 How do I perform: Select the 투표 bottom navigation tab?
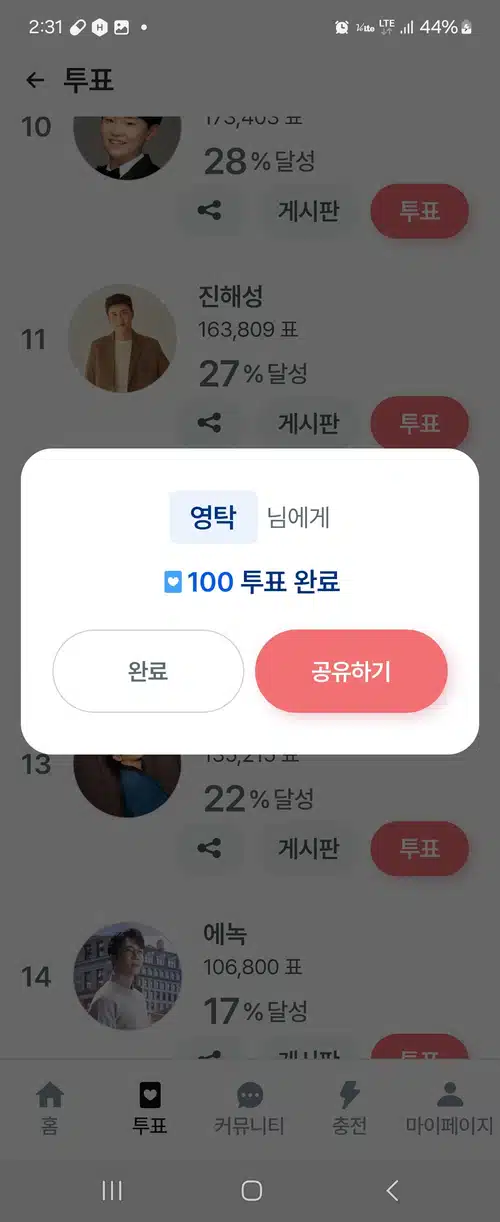pyautogui.click(x=150, y=1108)
